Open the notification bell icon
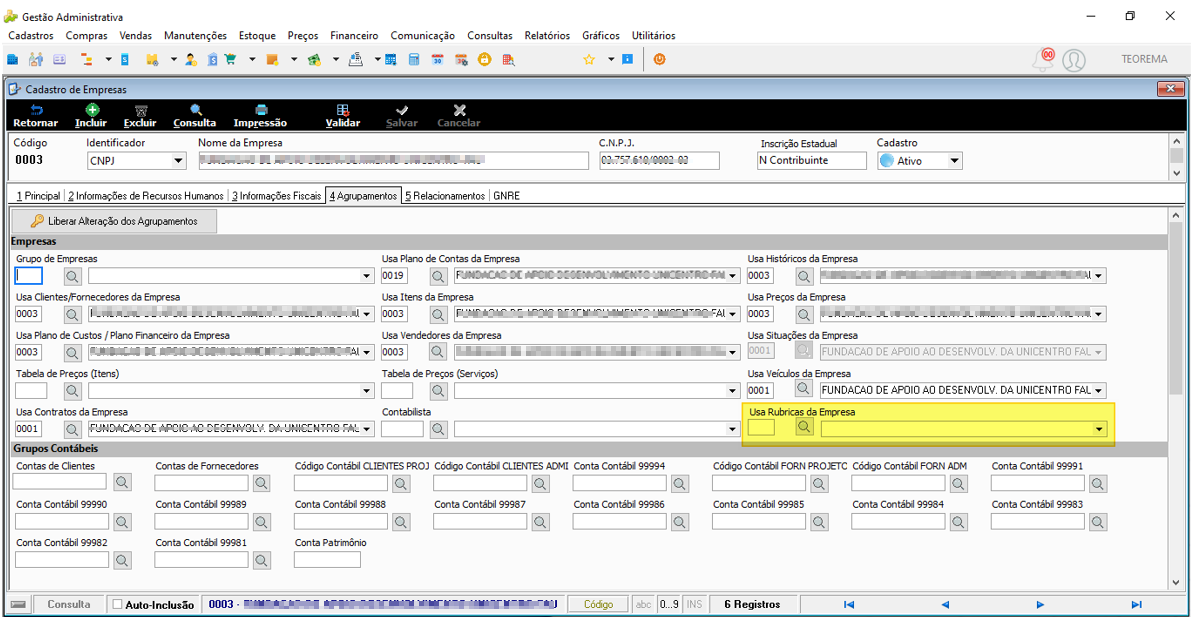This screenshot has width=1191, height=617. point(1044,59)
